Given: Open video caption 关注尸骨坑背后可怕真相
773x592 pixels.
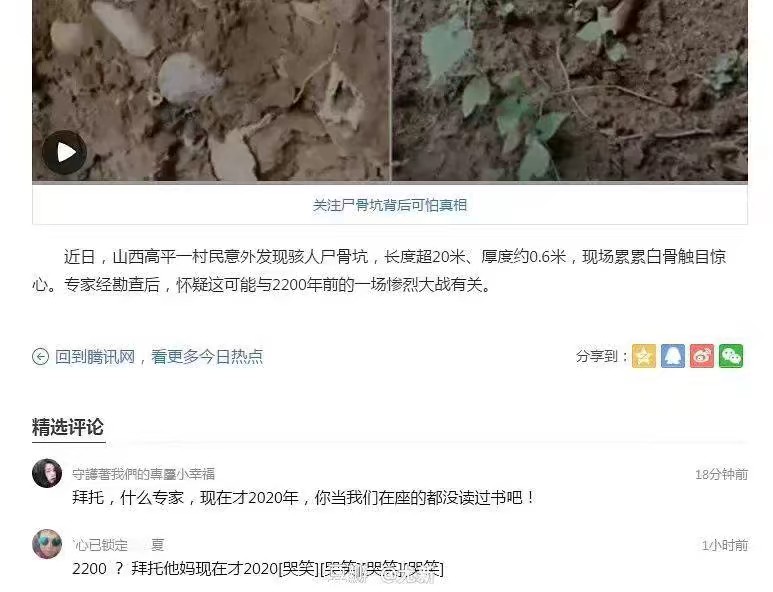Looking at the screenshot, I should pyautogui.click(x=389, y=205).
